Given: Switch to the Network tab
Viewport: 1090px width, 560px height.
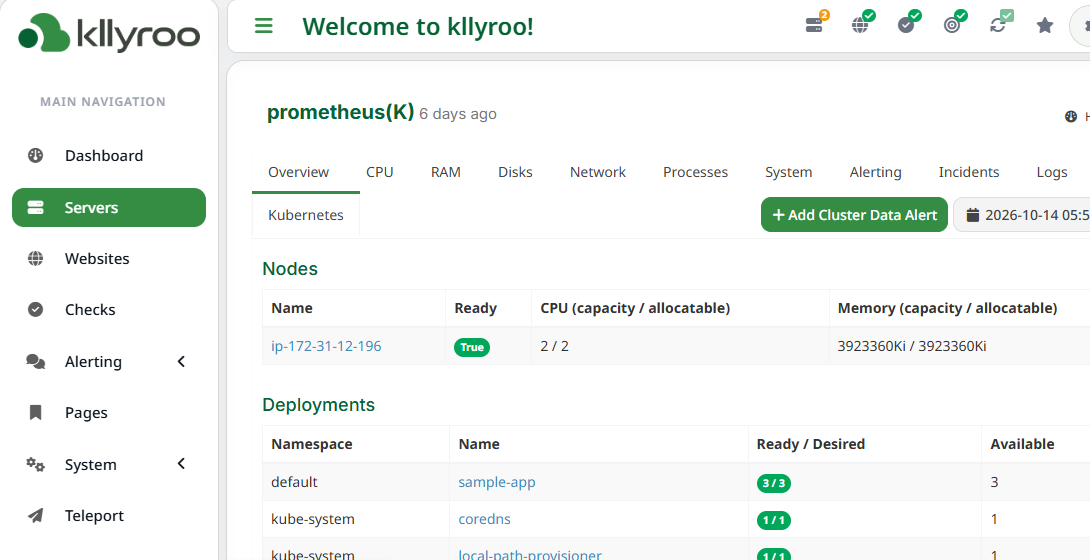Looking at the screenshot, I should click(x=598, y=172).
